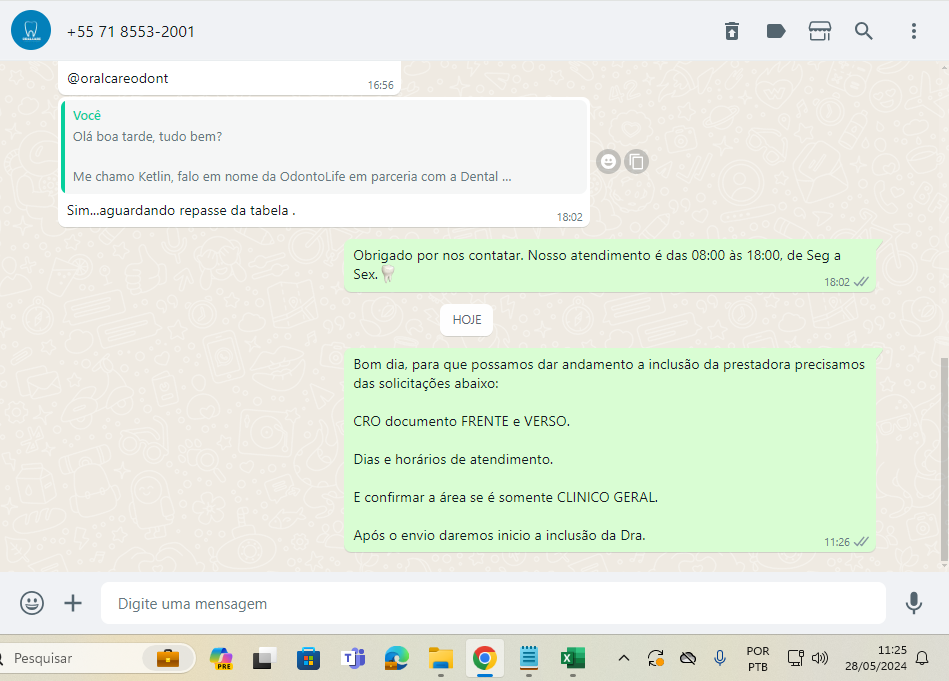Viewport: 949px width, 681px height.
Task: Open Microsoft Teams from the taskbar
Action: pyautogui.click(x=353, y=658)
